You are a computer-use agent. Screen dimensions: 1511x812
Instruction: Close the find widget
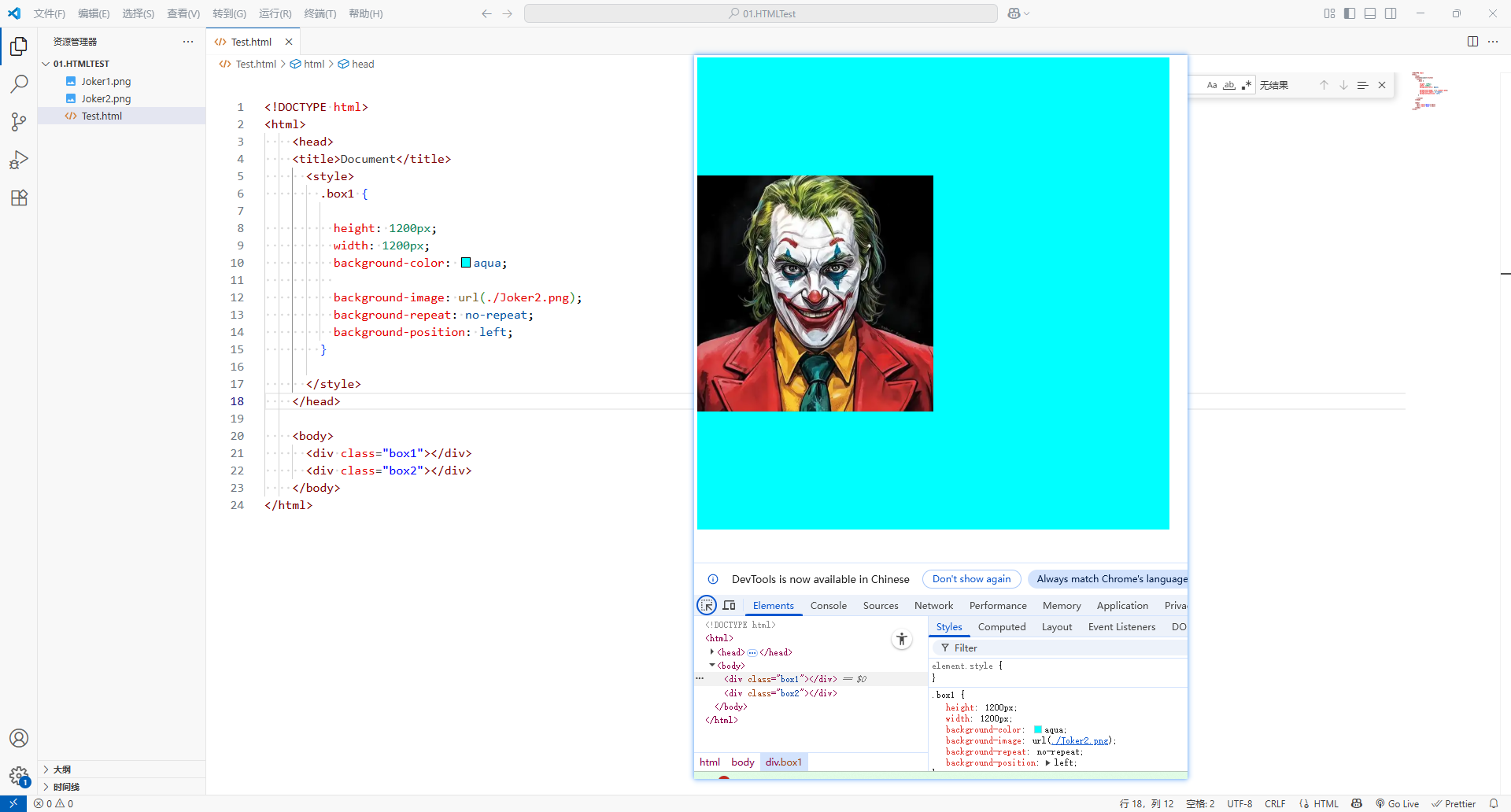point(1382,85)
